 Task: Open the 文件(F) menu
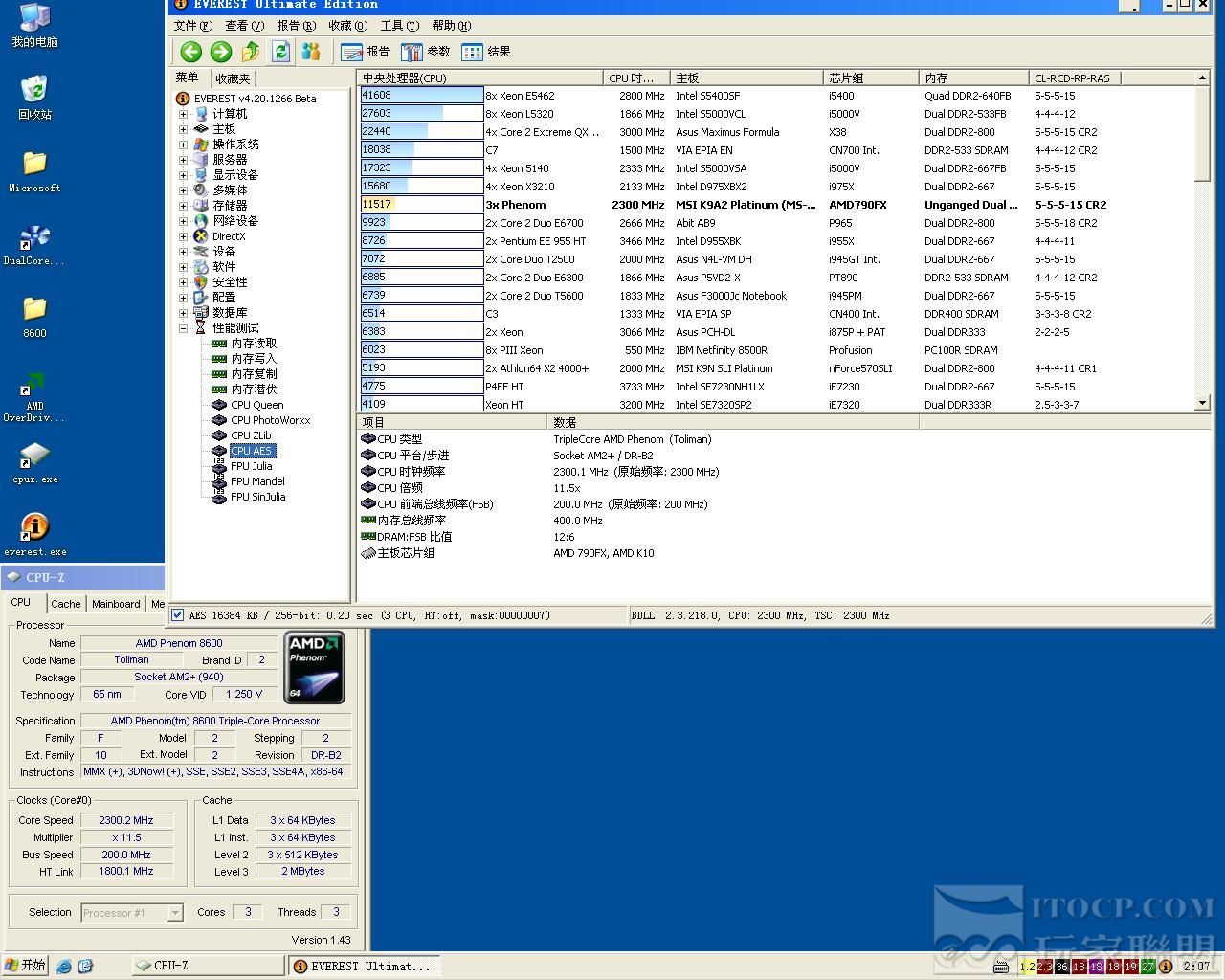[192, 26]
